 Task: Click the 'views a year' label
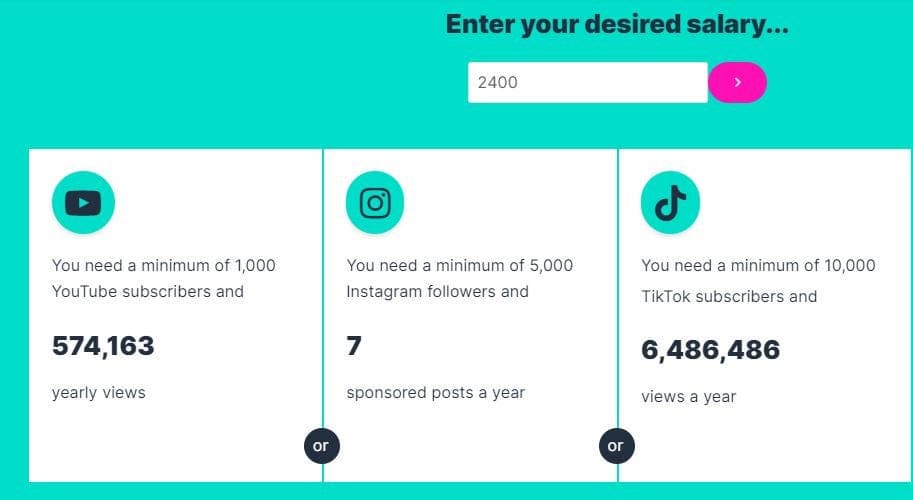click(x=689, y=397)
